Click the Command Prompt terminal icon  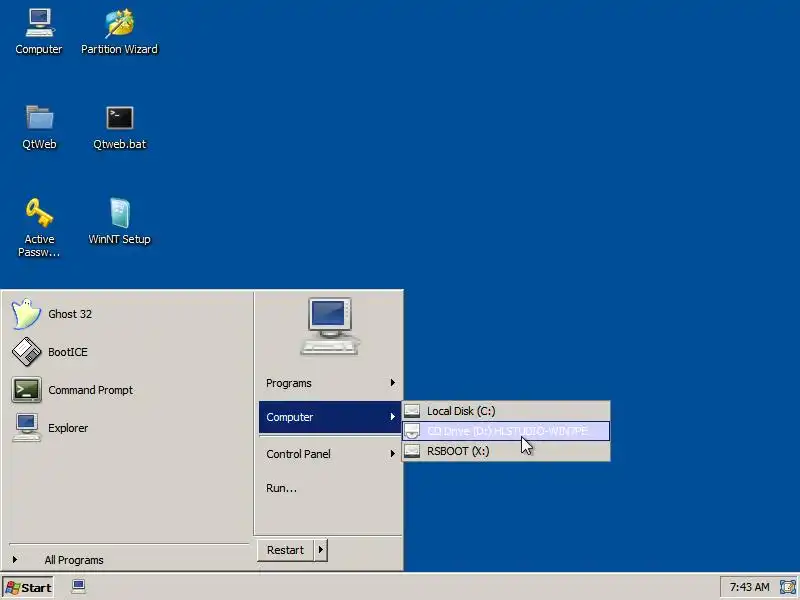click(x=26, y=390)
